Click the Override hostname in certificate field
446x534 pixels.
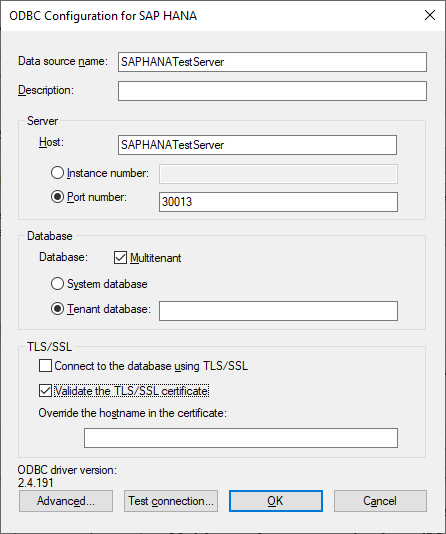[x=241, y=438]
